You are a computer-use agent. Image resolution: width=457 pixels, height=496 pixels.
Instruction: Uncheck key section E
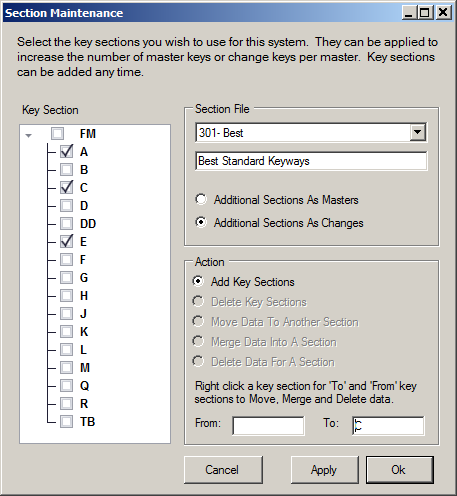(66, 242)
